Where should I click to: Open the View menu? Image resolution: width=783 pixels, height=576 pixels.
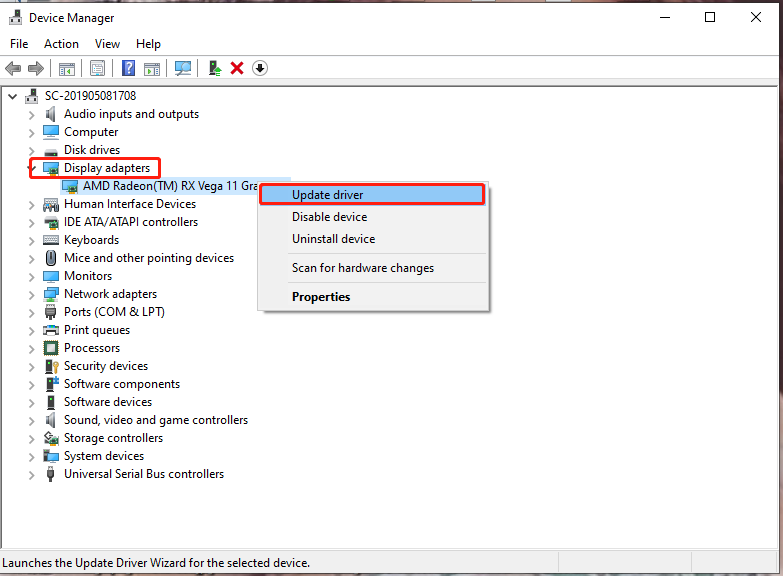coord(107,44)
